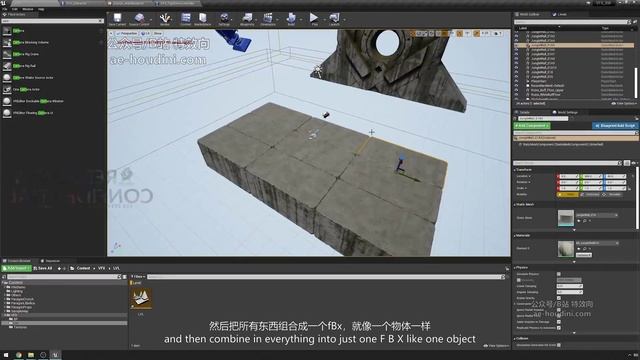This screenshot has width=640, height=360.
Task: Collapse the Collision section
Action: [x=515, y=339]
